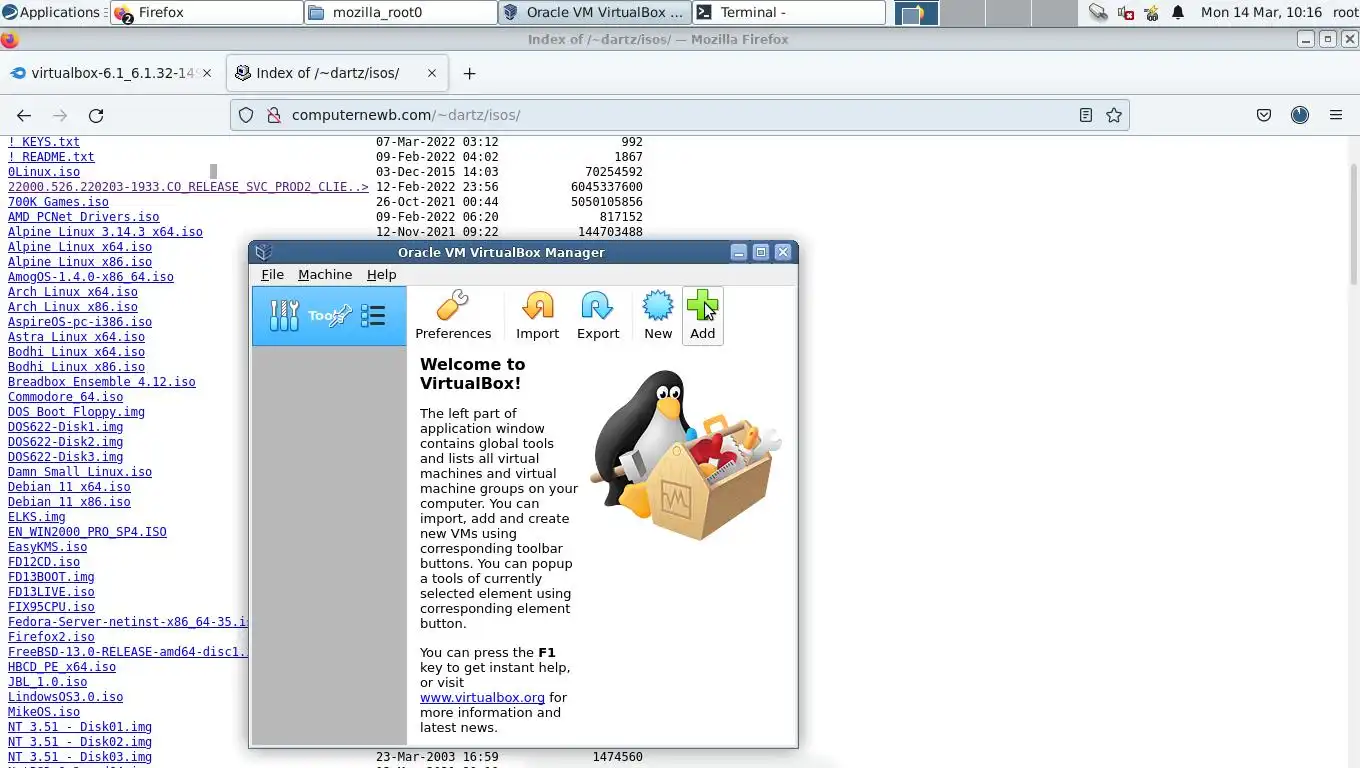Screen dimensions: 1360x768
Task: Go back in Firefox
Action: 24,115
